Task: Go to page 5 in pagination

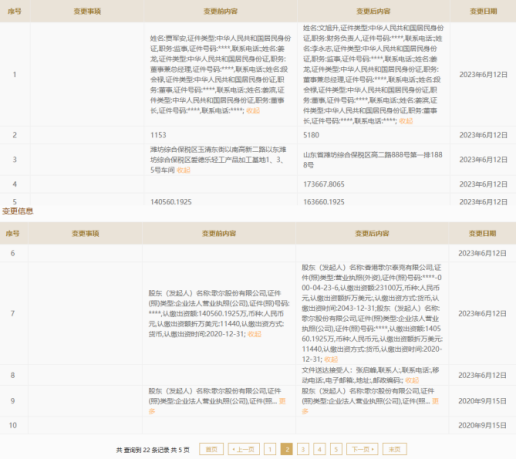Action: click(x=336, y=449)
